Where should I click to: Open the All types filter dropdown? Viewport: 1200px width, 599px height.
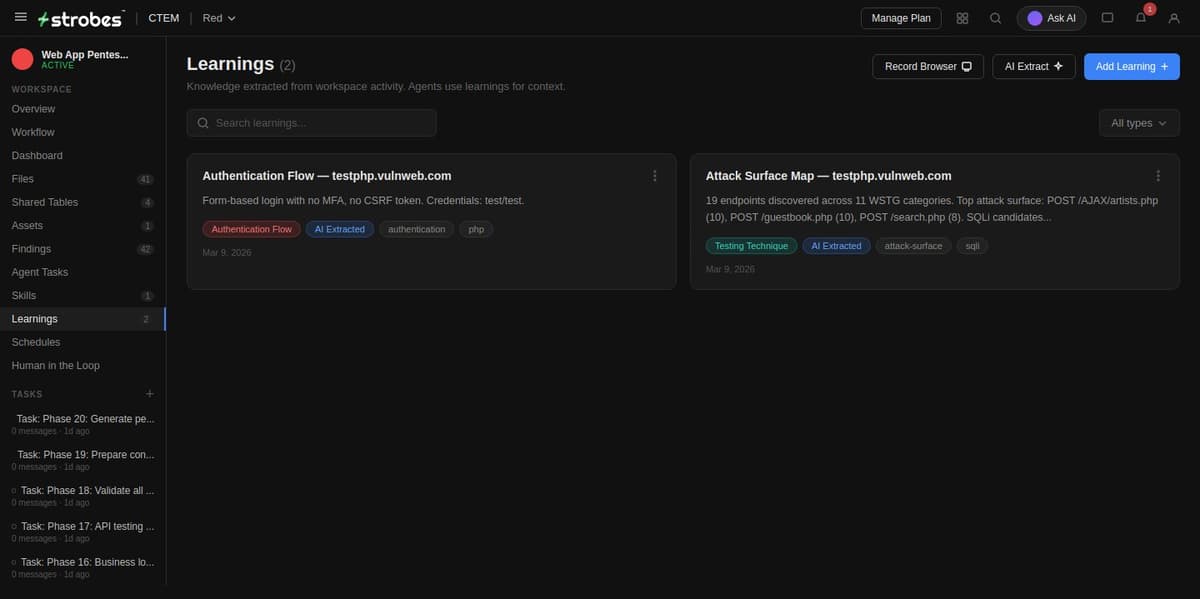pyautogui.click(x=1139, y=123)
